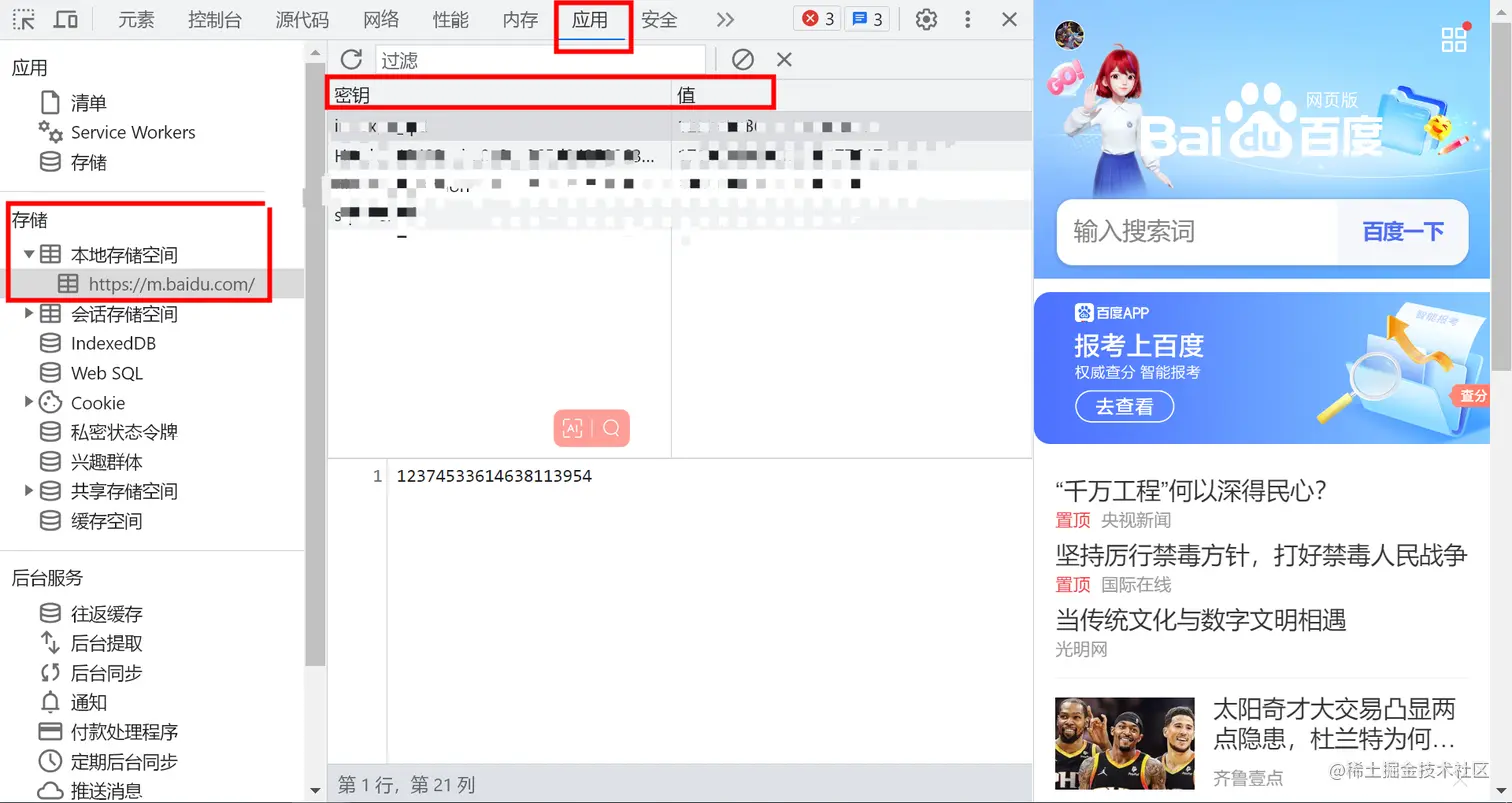1512x803 pixels.
Task: Click the 输入搜索词 Baidu search box
Action: pyautogui.click(x=1197, y=232)
